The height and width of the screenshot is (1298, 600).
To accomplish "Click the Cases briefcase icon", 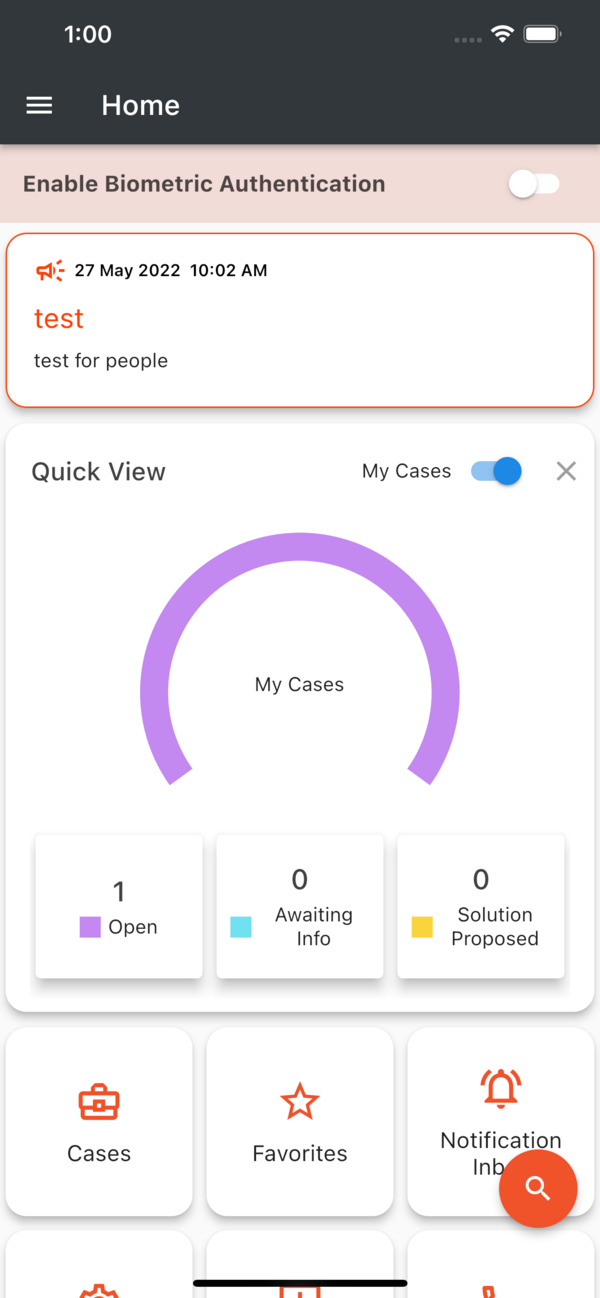I will click(99, 1102).
